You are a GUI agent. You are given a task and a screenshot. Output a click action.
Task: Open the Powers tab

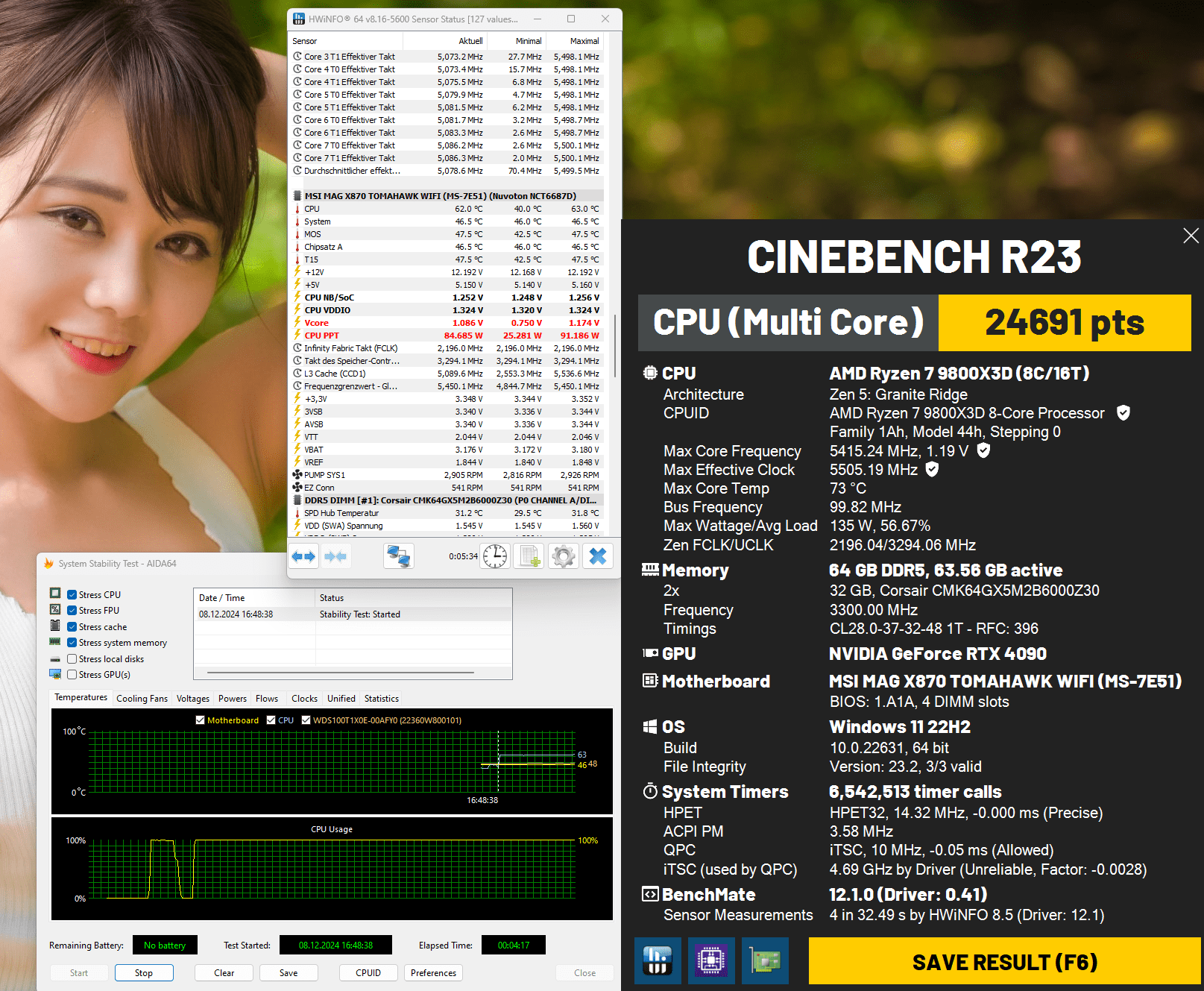(x=233, y=699)
